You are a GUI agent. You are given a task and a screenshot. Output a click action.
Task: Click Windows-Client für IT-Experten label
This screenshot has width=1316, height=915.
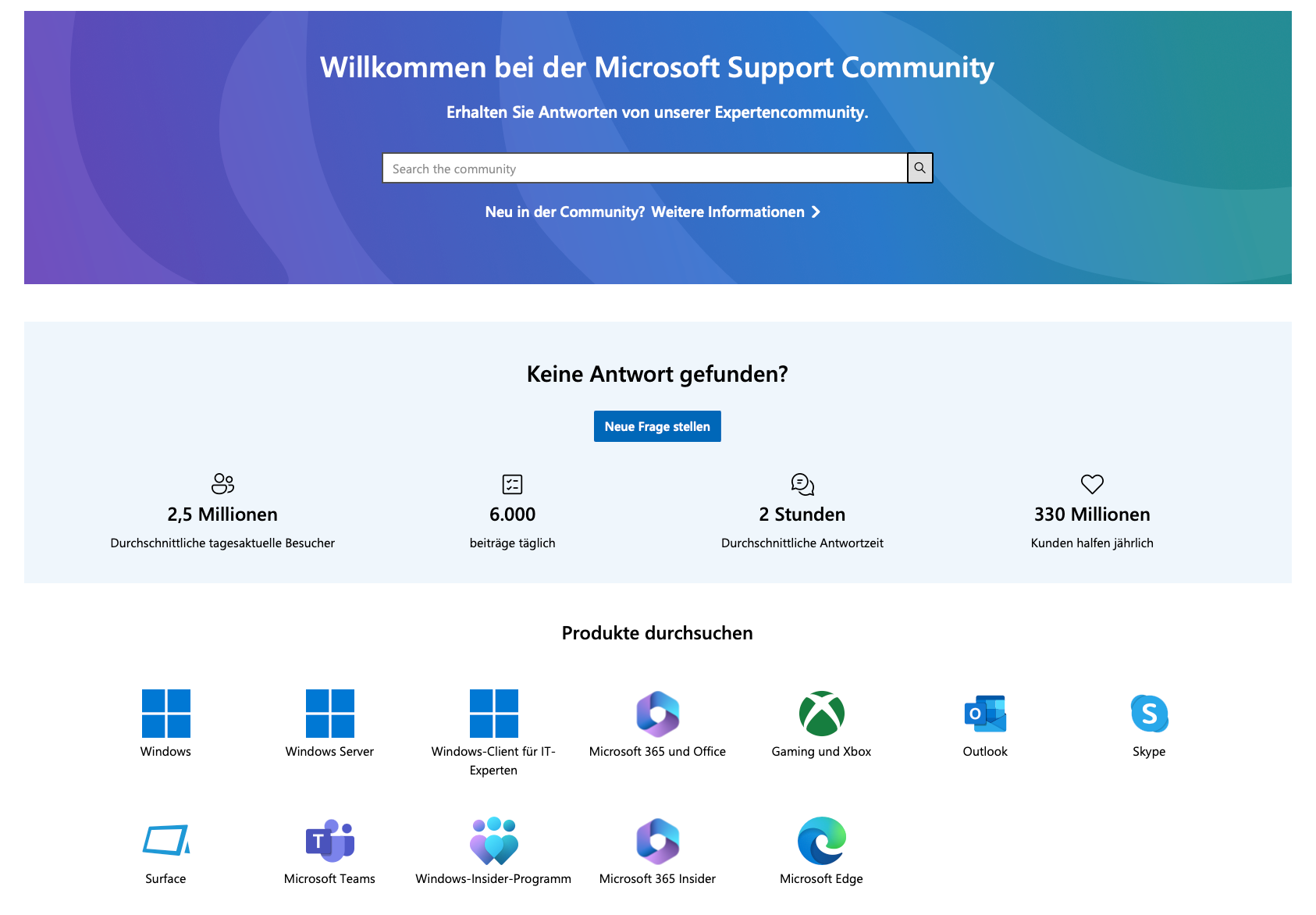(x=493, y=760)
